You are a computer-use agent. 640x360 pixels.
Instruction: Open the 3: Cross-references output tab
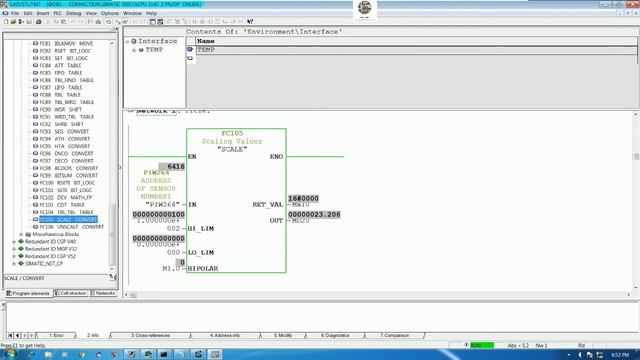tap(150, 336)
